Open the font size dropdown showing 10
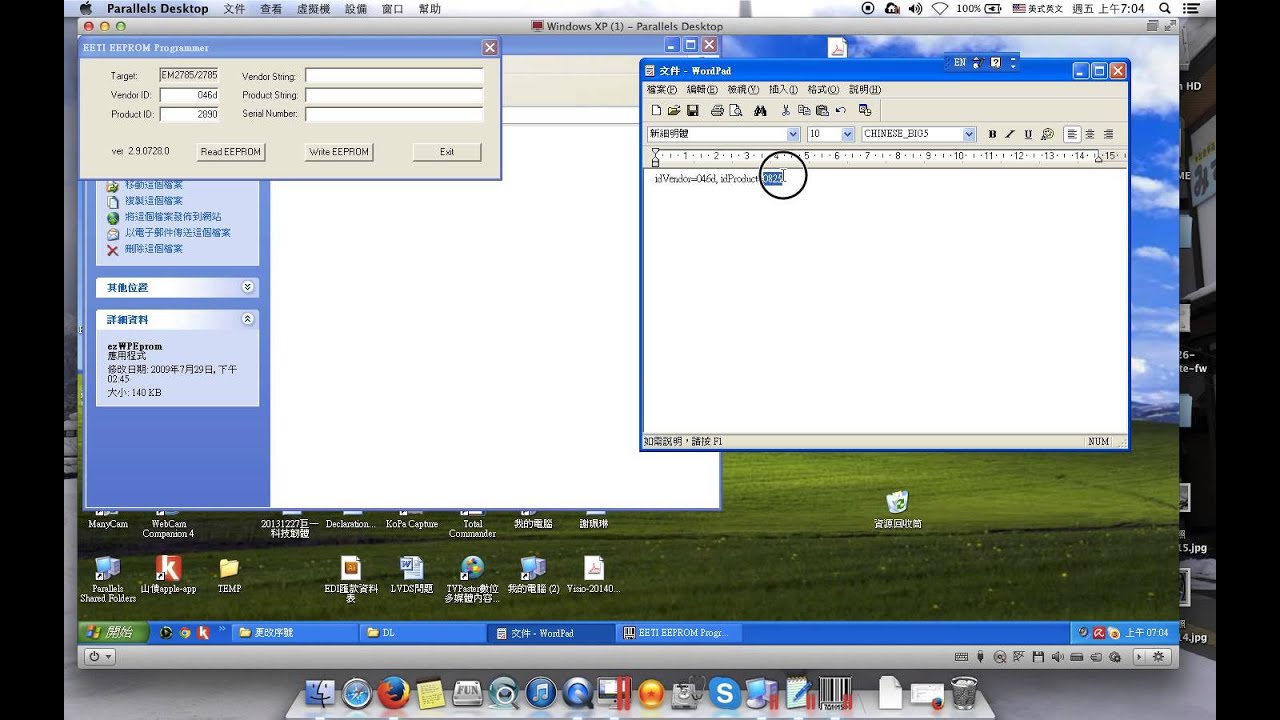Image resolution: width=1280 pixels, height=720 pixels. pyautogui.click(x=847, y=134)
